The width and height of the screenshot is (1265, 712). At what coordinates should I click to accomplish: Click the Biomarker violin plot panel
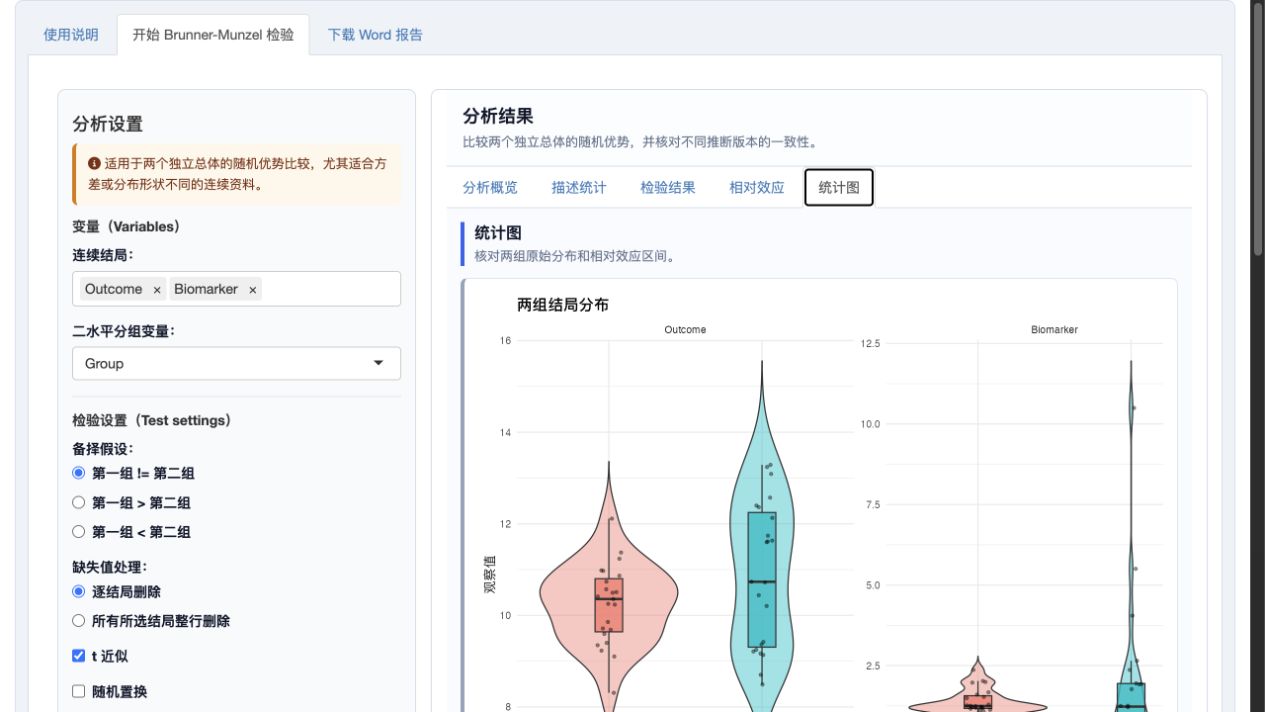[x=1025, y=527]
